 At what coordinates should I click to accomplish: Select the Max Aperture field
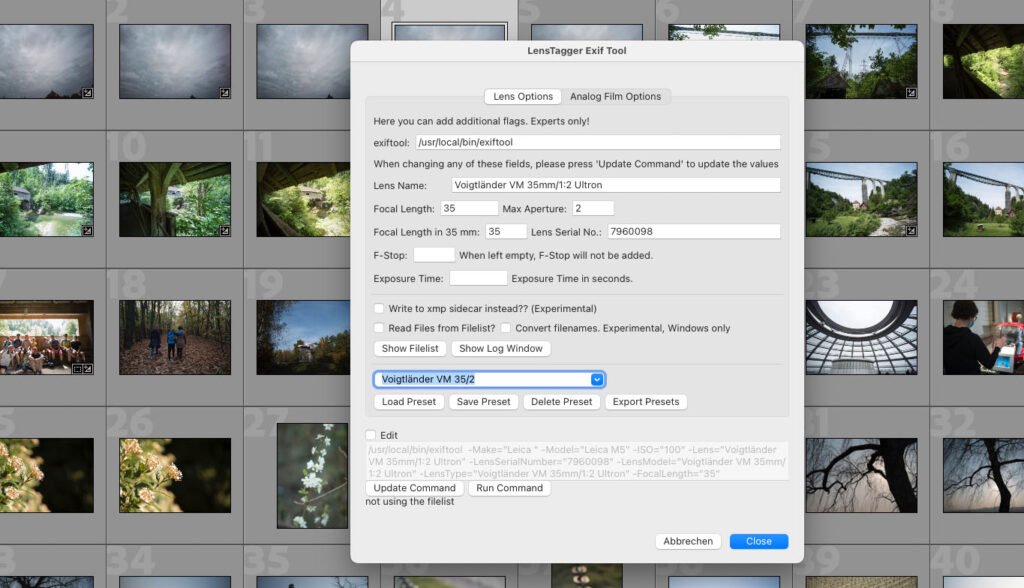coord(593,208)
